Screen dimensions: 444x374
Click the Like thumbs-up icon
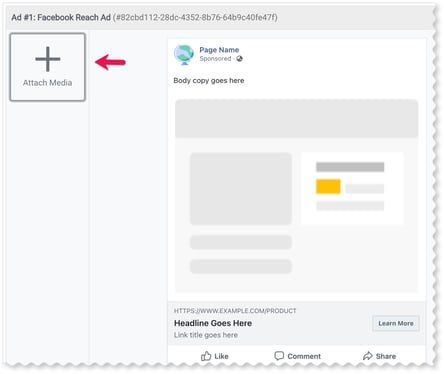point(206,356)
